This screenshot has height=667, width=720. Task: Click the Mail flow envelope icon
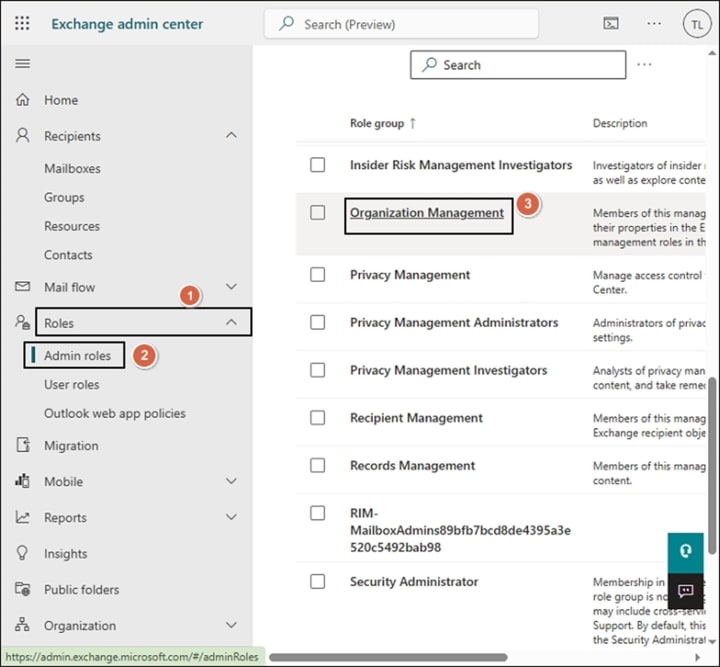coord(22,286)
